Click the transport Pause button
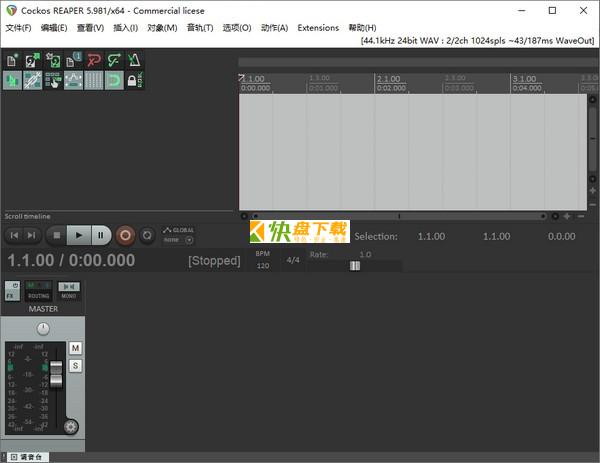 click(x=101, y=235)
